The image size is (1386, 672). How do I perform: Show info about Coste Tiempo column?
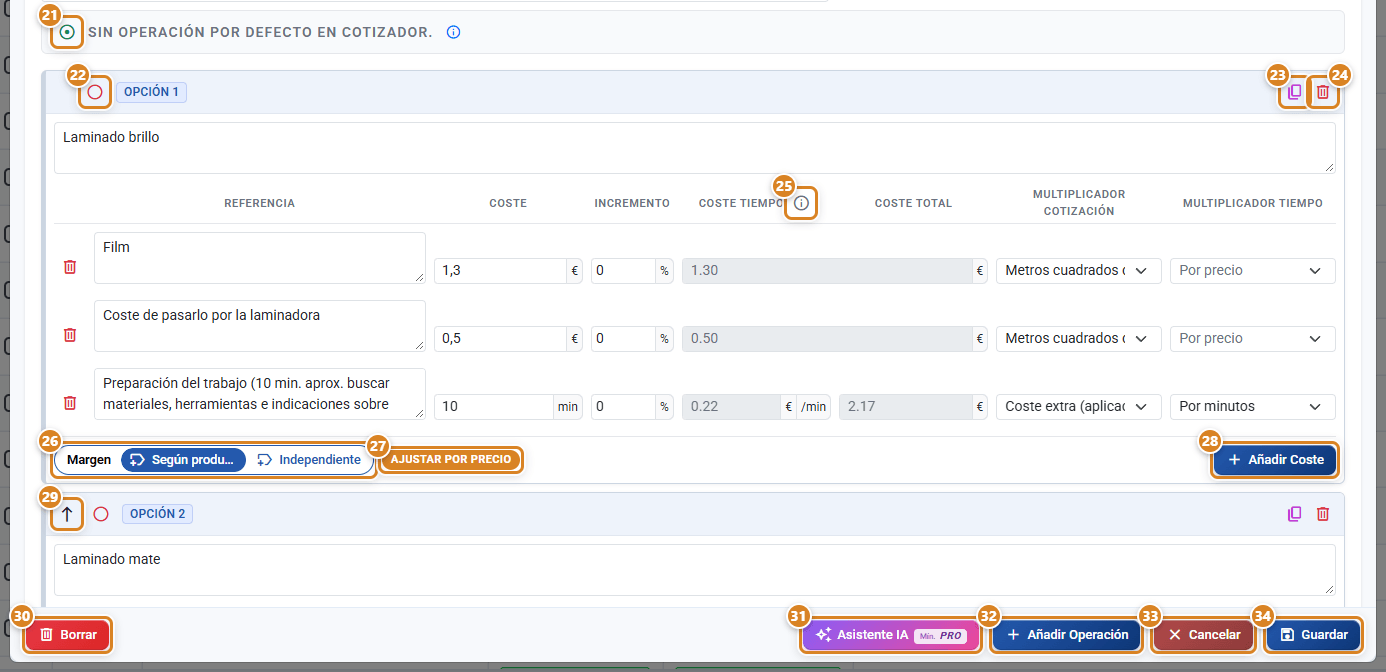pos(801,204)
